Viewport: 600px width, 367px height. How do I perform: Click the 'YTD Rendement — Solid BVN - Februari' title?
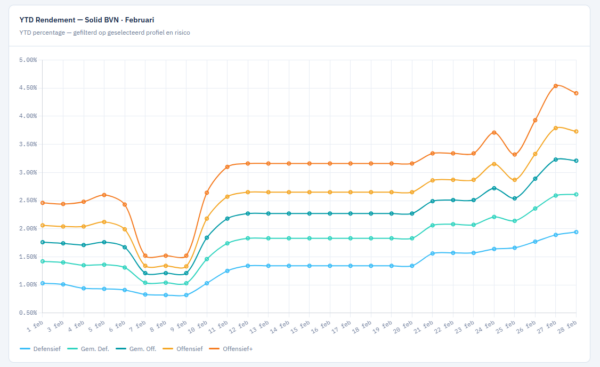[x=87, y=20]
